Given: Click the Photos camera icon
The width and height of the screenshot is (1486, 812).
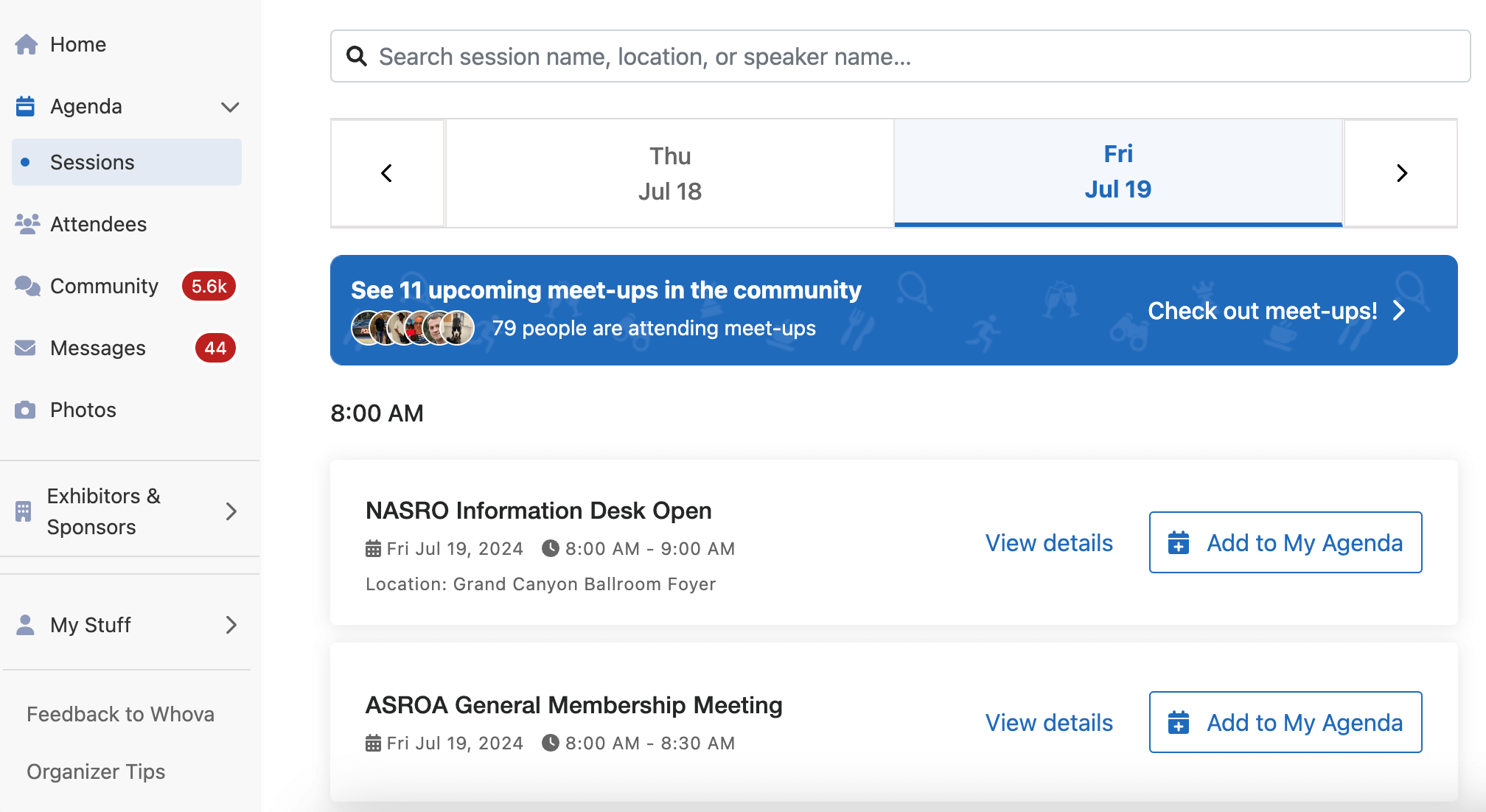Looking at the screenshot, I should tap(25, 410).
